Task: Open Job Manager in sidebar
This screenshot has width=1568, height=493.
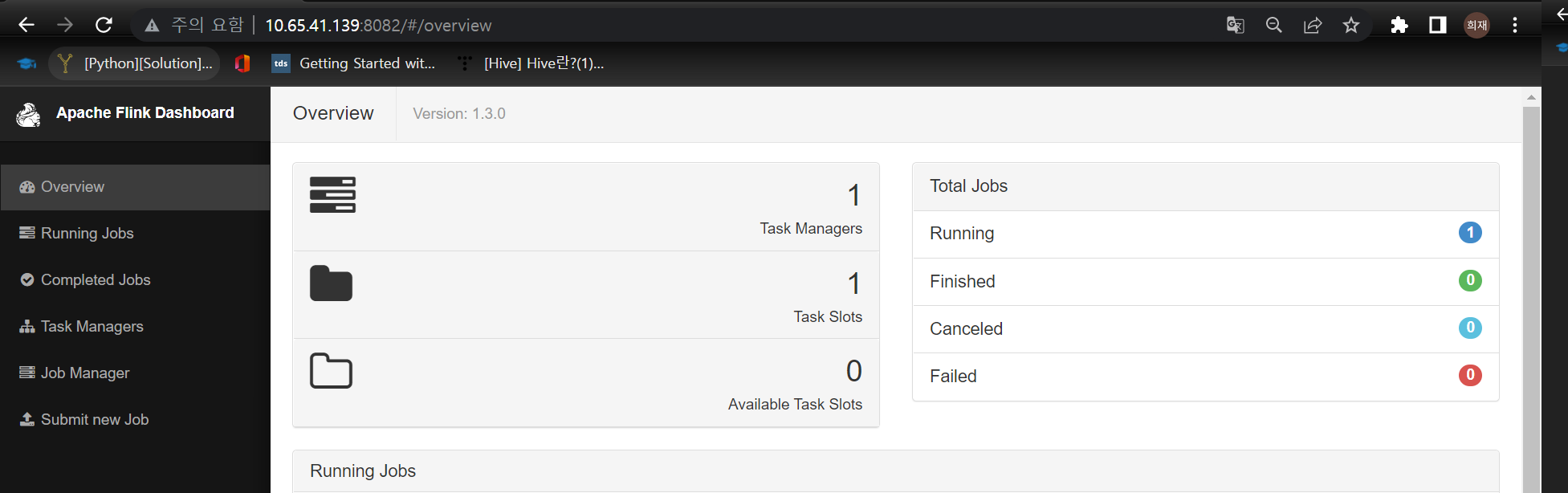Action: (135, 373)
